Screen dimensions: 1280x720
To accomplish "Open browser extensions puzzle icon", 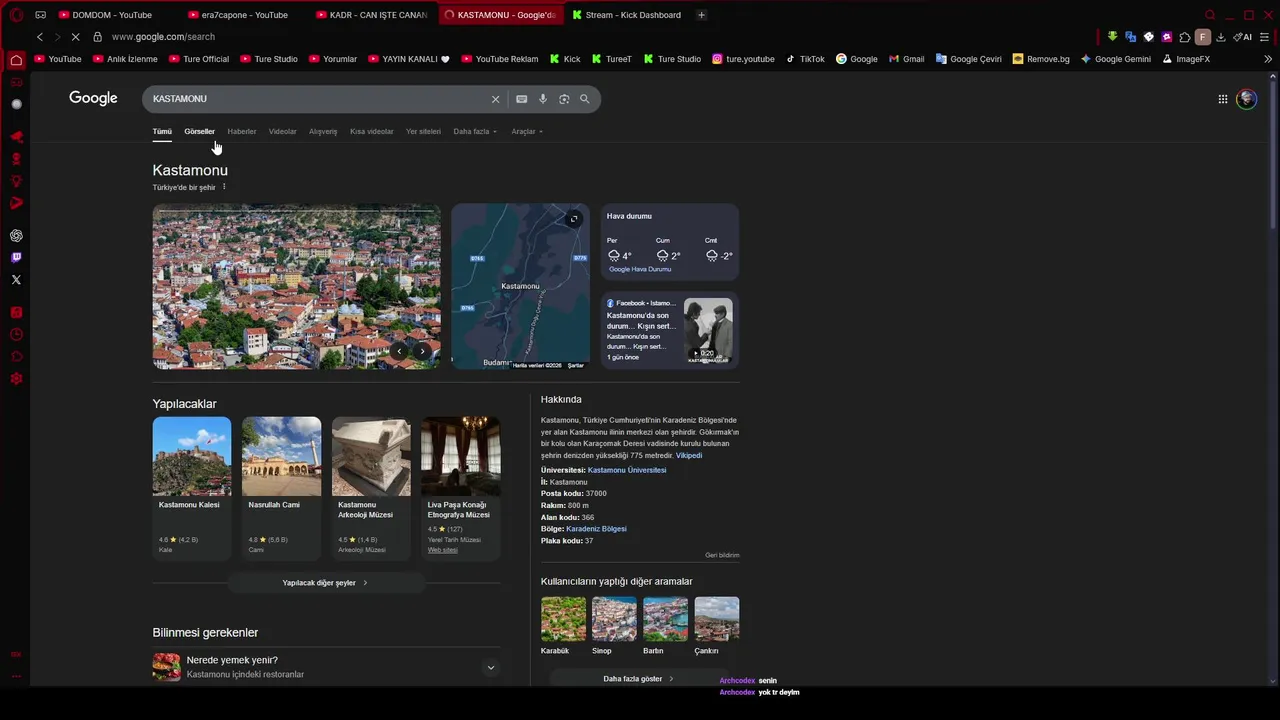I will coord(1185,37).
